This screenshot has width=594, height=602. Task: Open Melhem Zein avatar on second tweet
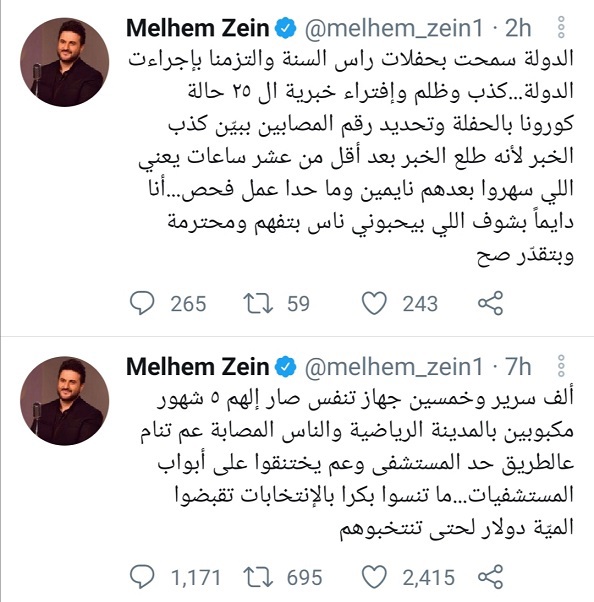point(65,401)
